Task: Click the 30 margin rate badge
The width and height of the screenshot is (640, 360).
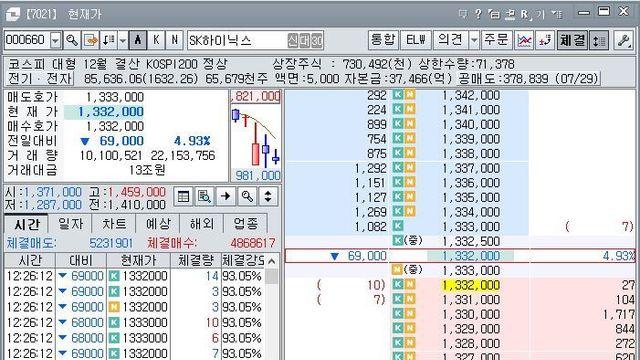Action: [317, 40]
